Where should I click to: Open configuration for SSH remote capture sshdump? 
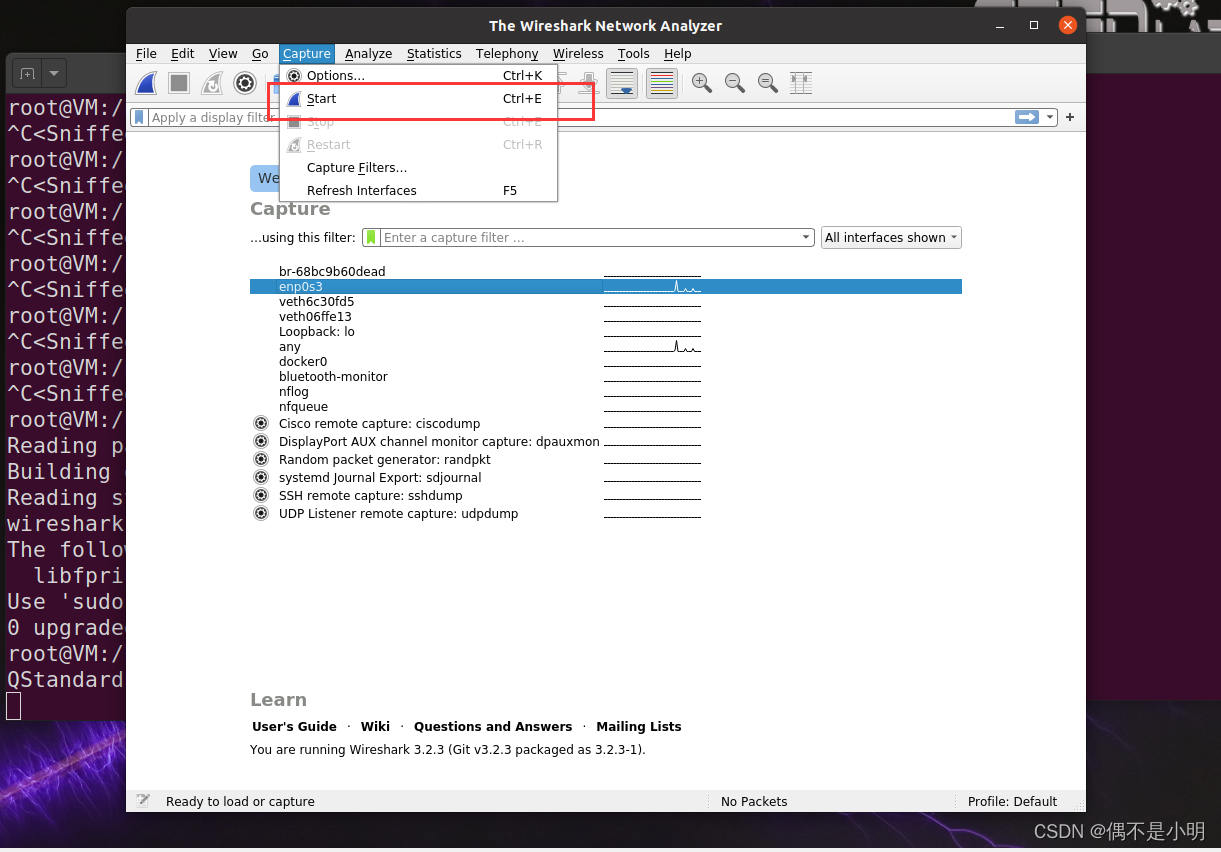point(261,495)
